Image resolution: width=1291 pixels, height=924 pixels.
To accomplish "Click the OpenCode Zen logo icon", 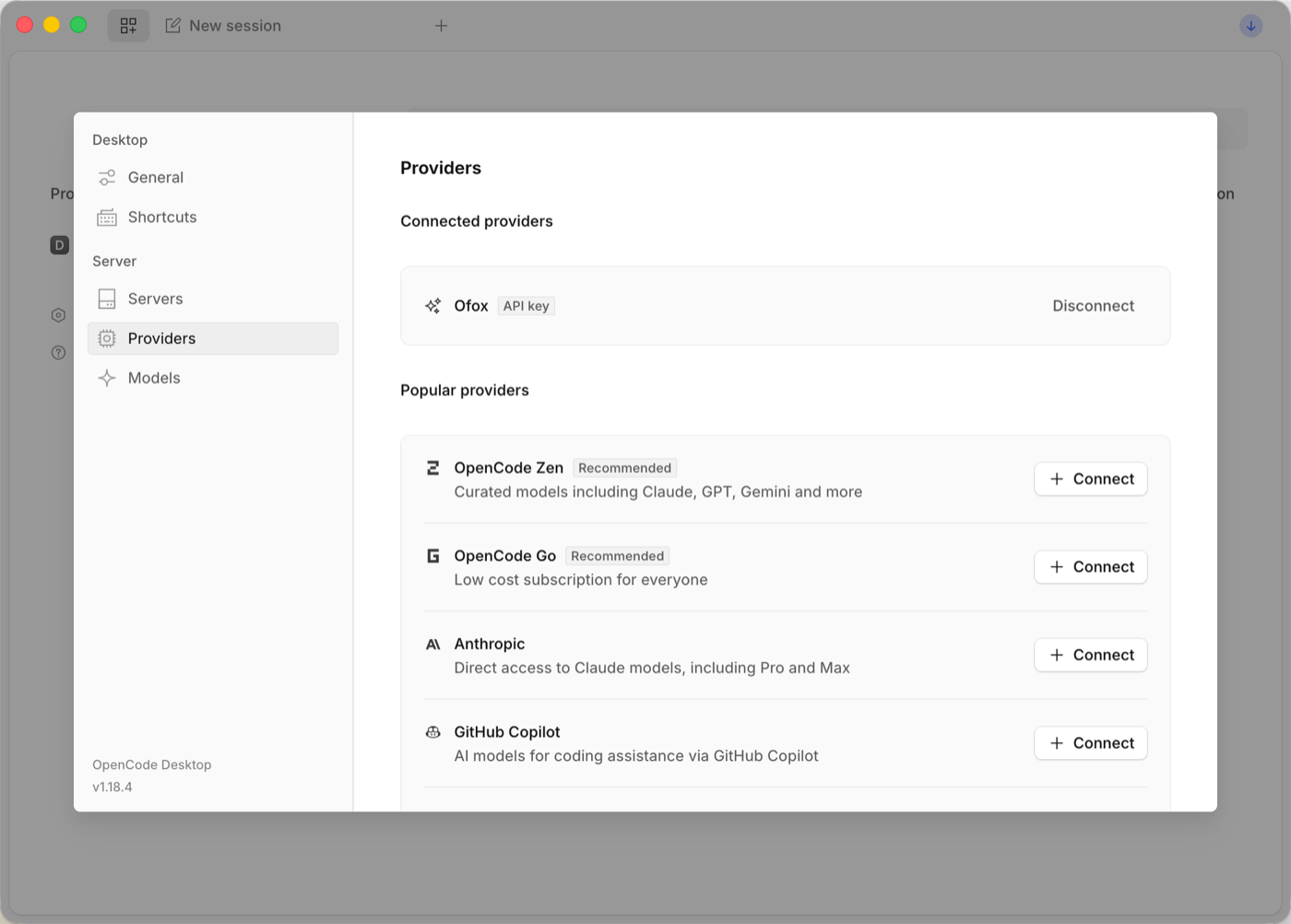I will point(432,468).
